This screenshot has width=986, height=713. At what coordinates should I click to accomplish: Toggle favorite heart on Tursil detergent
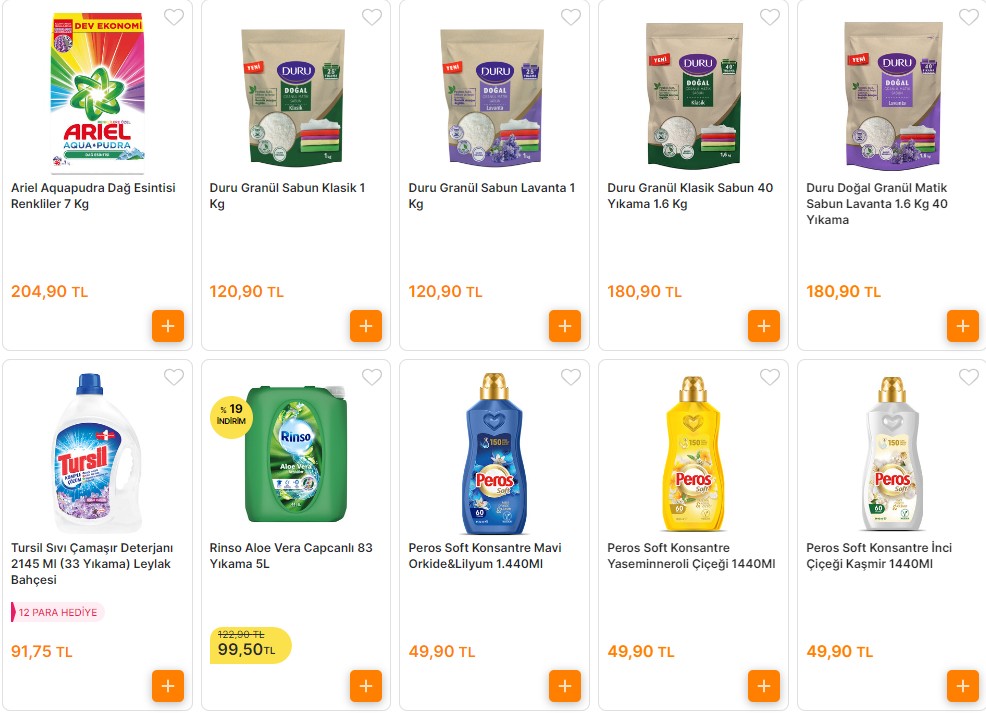pos(174,377)
